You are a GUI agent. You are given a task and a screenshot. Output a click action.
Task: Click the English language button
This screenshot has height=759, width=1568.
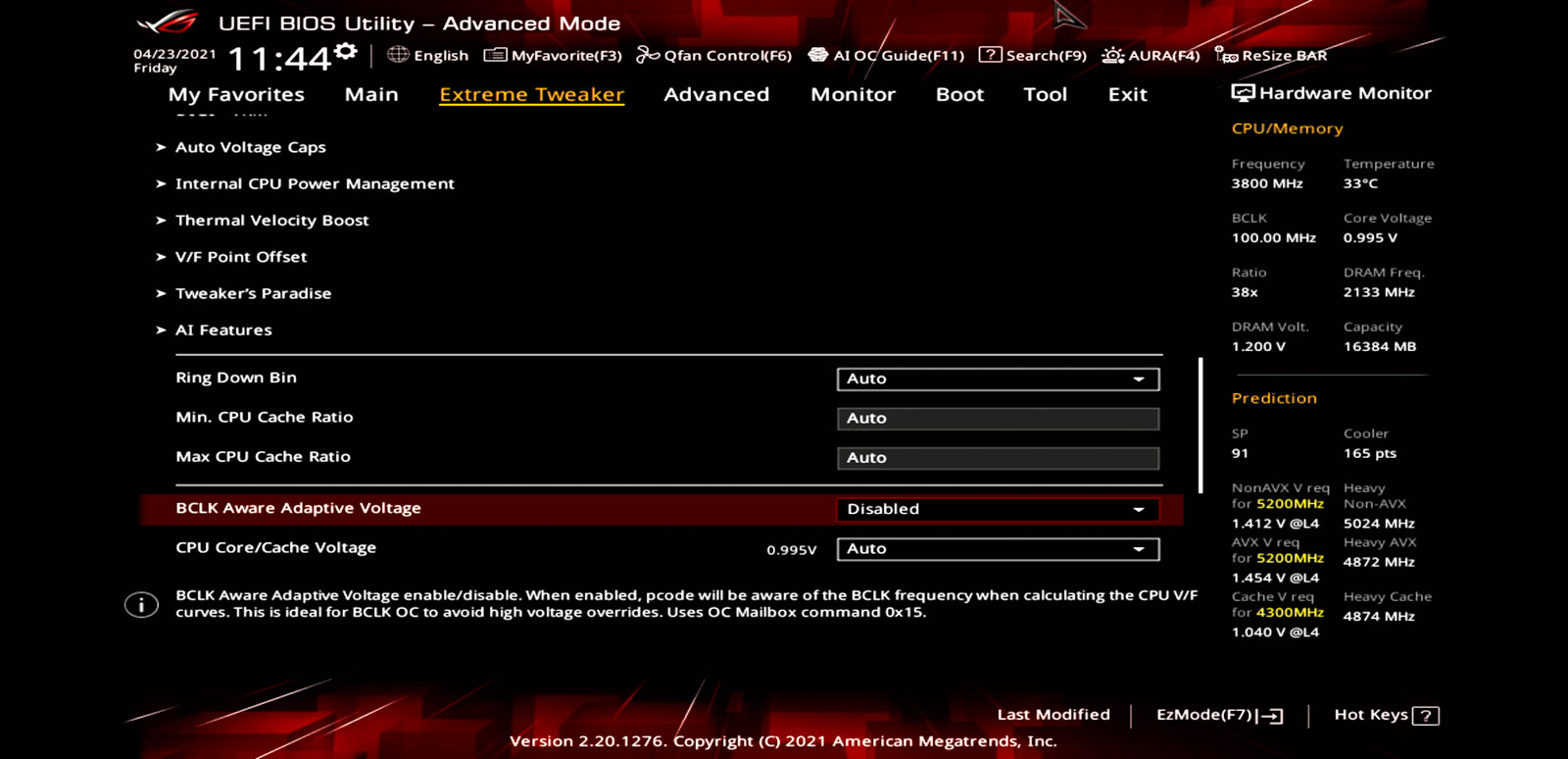point(428,55)
